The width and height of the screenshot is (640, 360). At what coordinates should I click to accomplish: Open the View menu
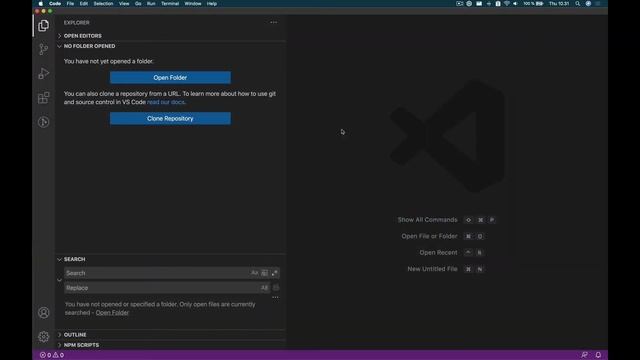pos(124,4)
